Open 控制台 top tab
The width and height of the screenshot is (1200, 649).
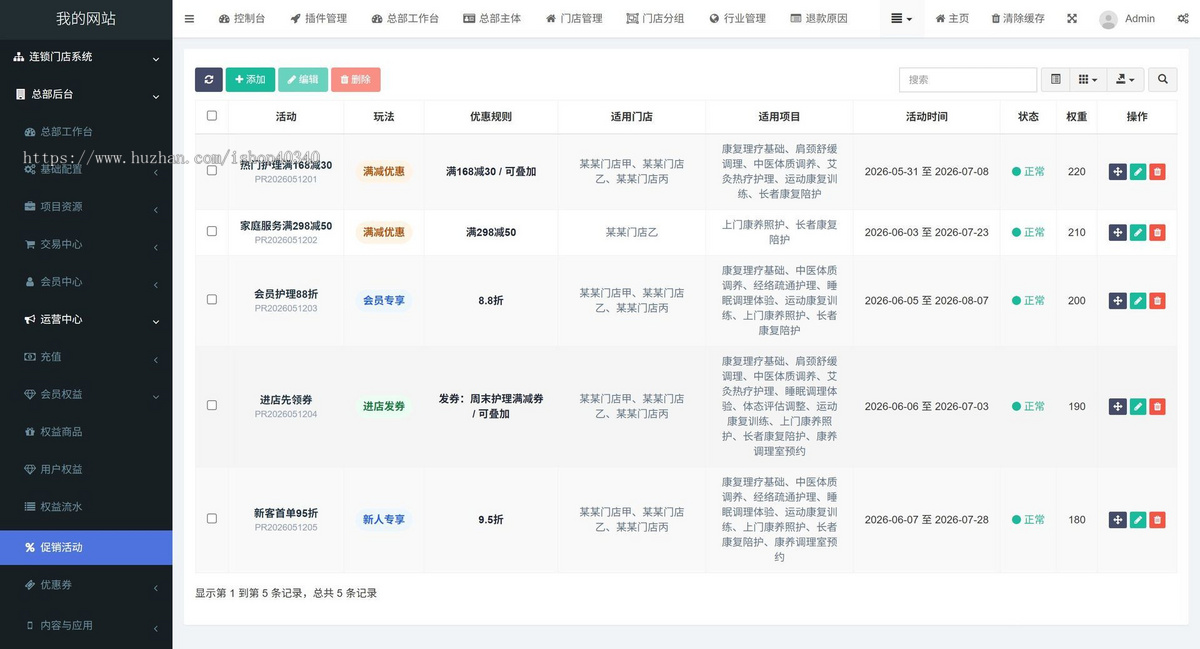coord(242,18)
